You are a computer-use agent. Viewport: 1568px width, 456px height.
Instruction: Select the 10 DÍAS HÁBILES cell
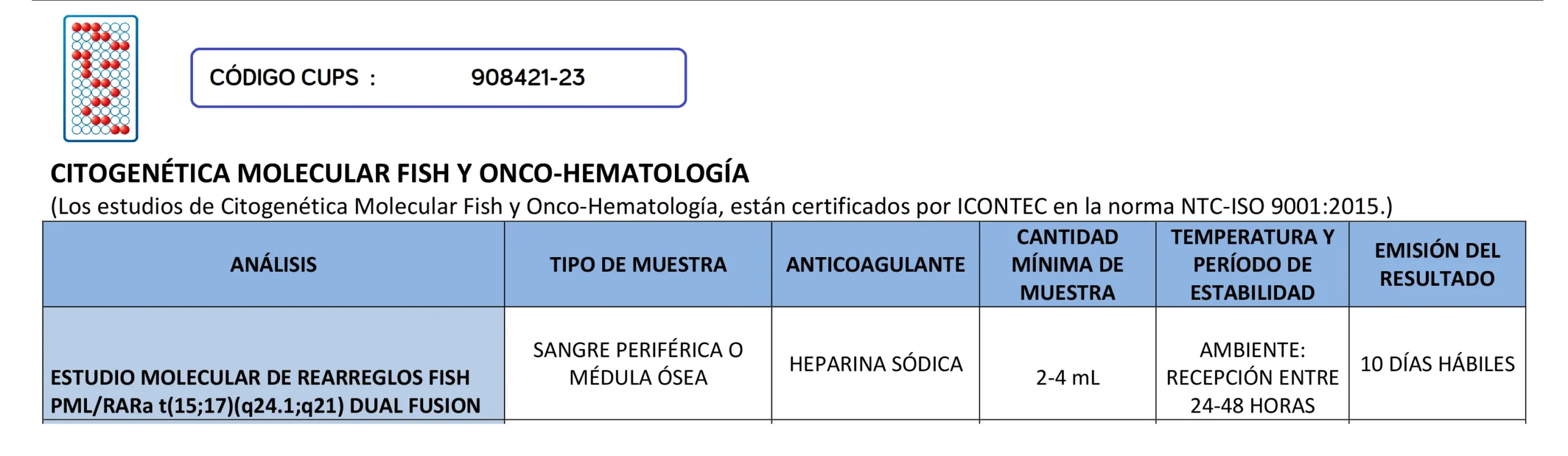coord(1437,364)
